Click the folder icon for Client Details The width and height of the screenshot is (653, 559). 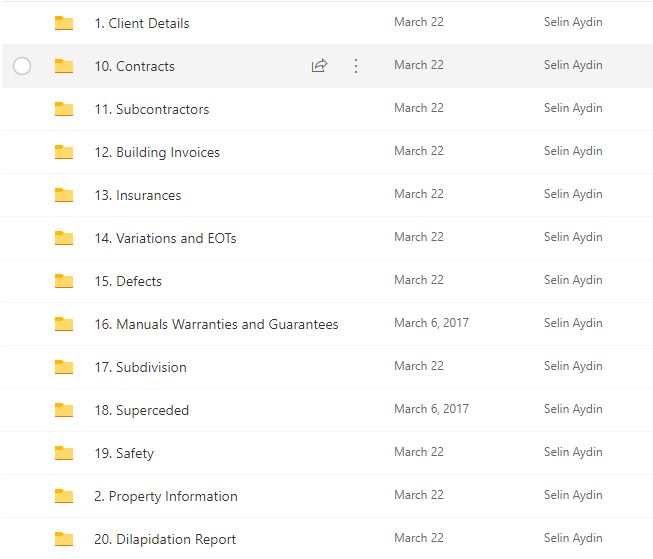pos(64,23)
